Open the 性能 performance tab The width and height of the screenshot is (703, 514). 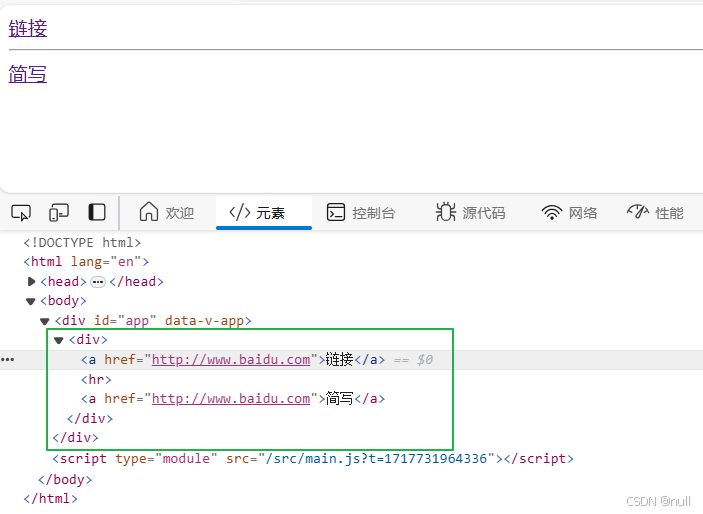[x=655, y=213]
